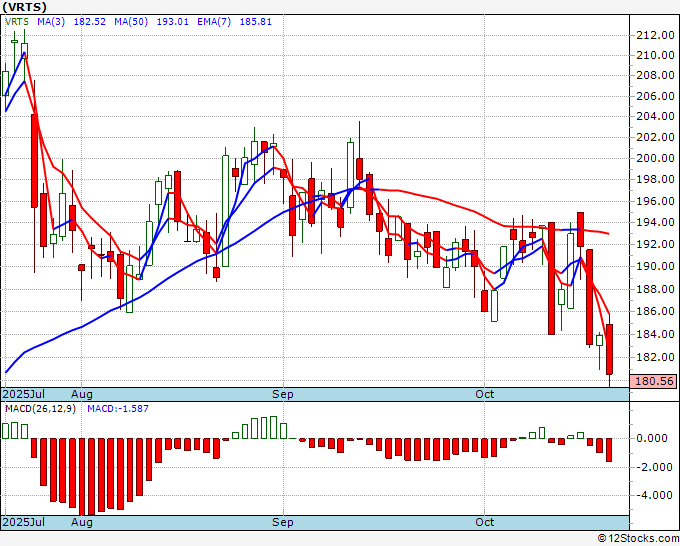Click the 188.00 price axis label
The image size is (680, 546).
pyautogui.click(x=655, y=289)
